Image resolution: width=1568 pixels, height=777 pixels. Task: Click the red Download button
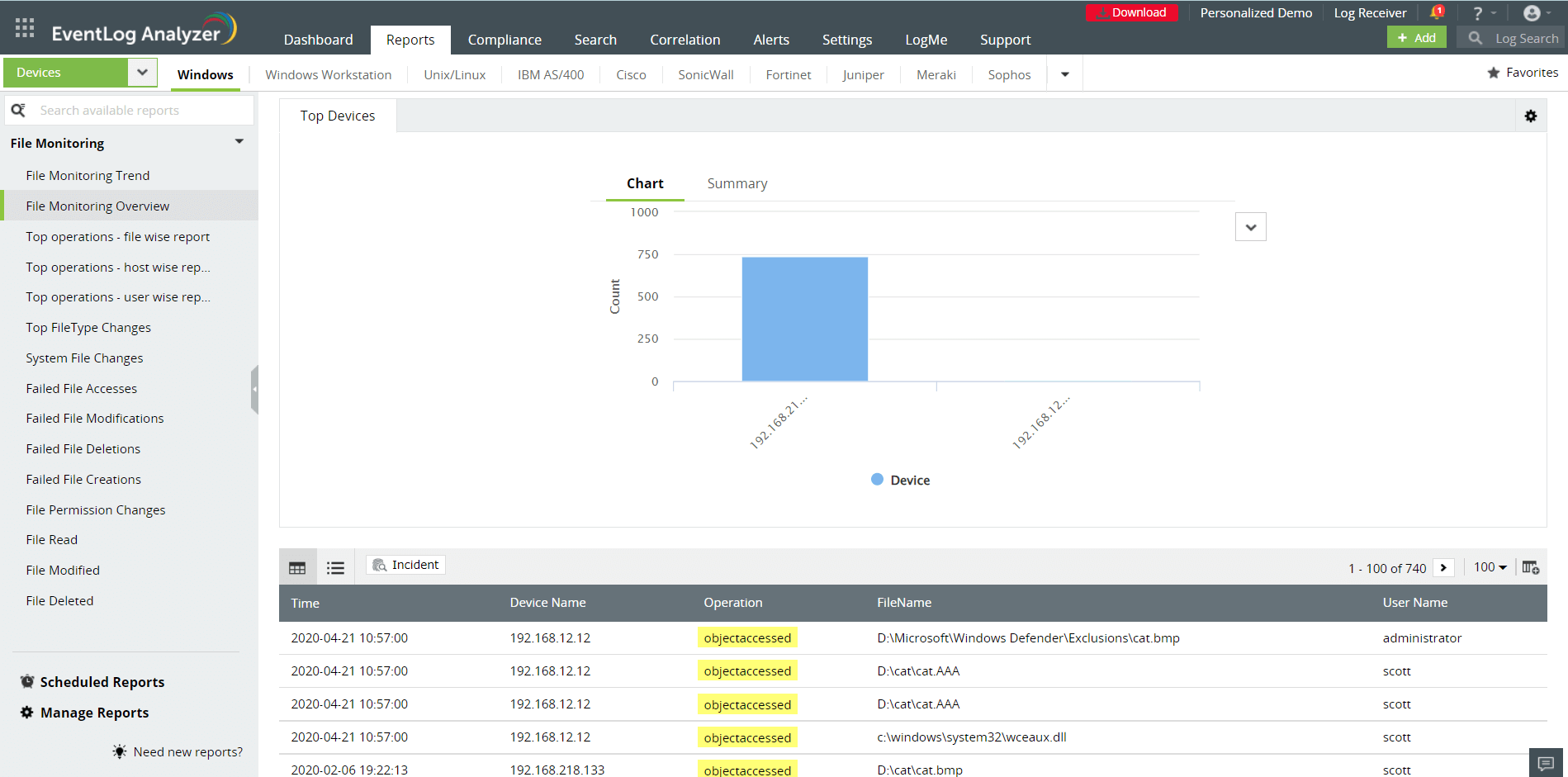point(1131,12)
